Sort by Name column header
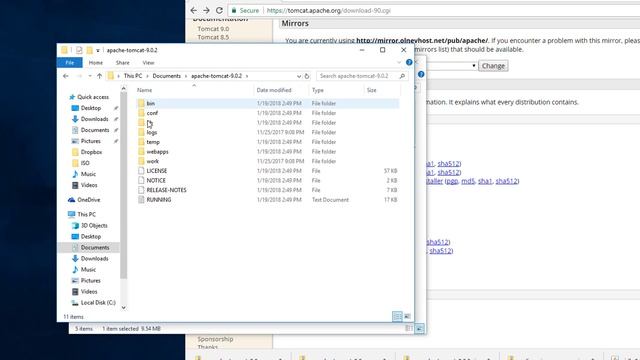Screen dimensions: 640x360 pyautogui.click(x=144, y=90)
